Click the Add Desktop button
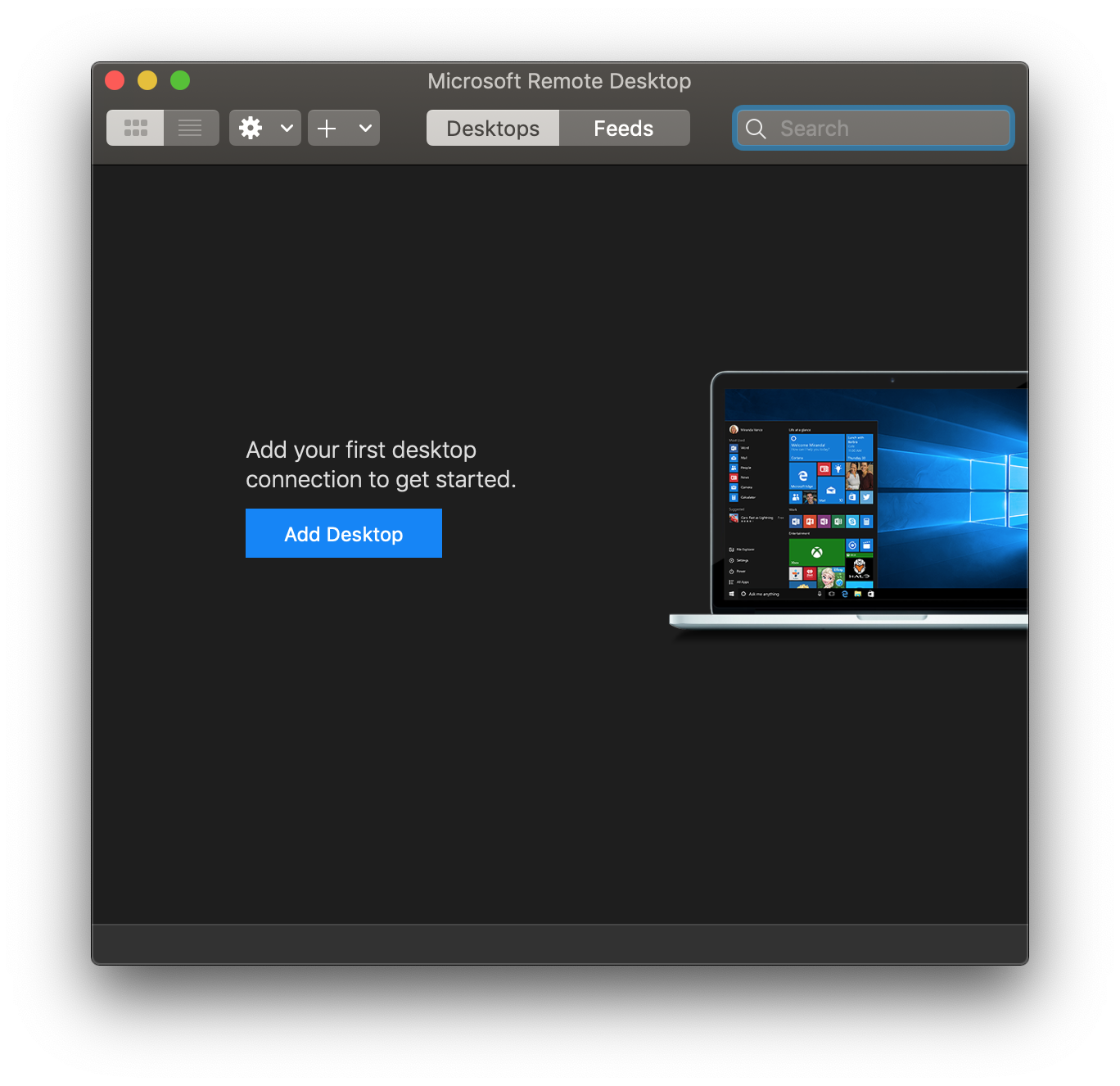This screenshot has height=1086, width=1120. [x=344, y=533]
